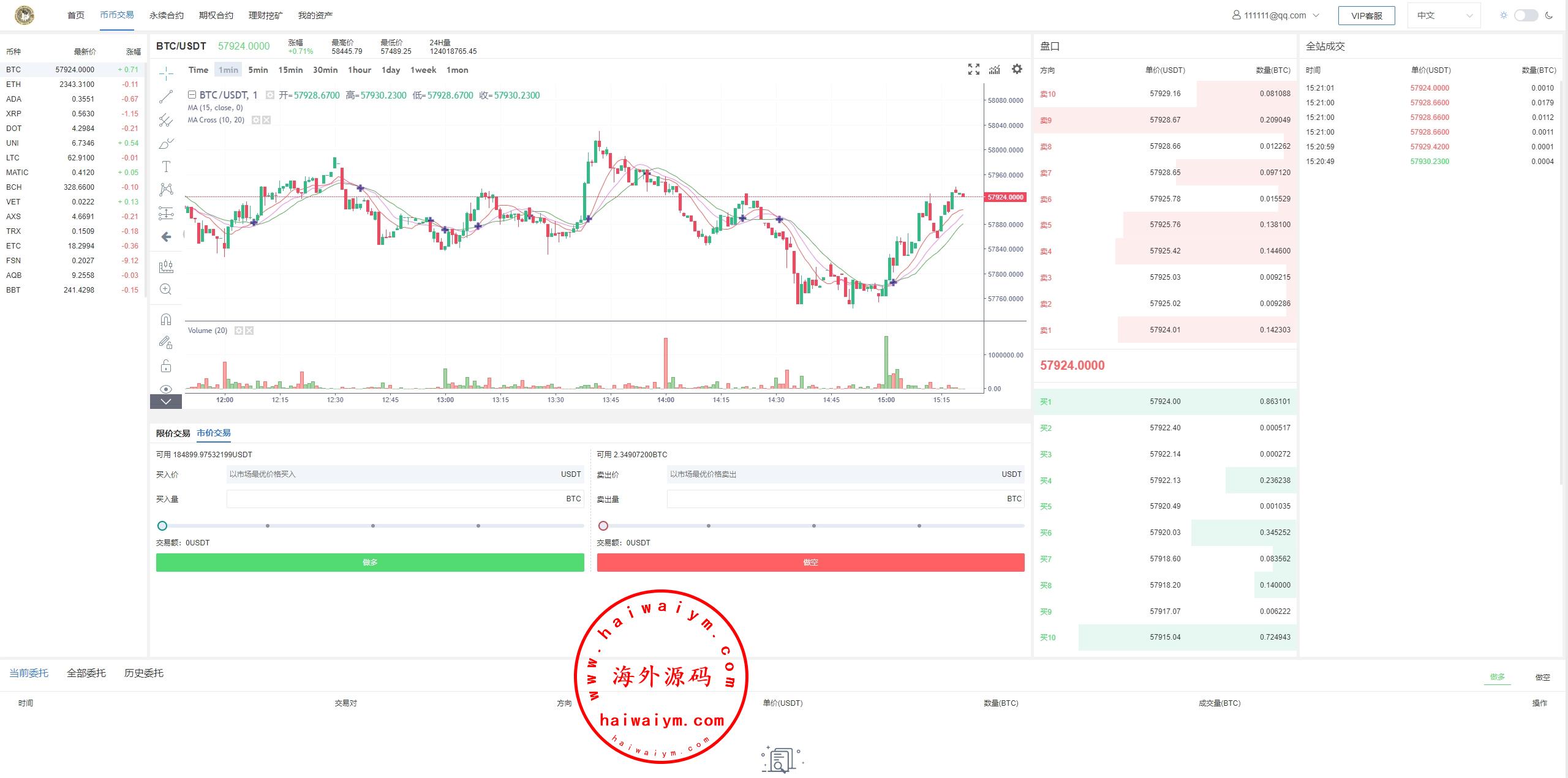This screenshot has height=778, width=1568.
Task: Click the green 做多 buy button
Action: tap(370, 562)
